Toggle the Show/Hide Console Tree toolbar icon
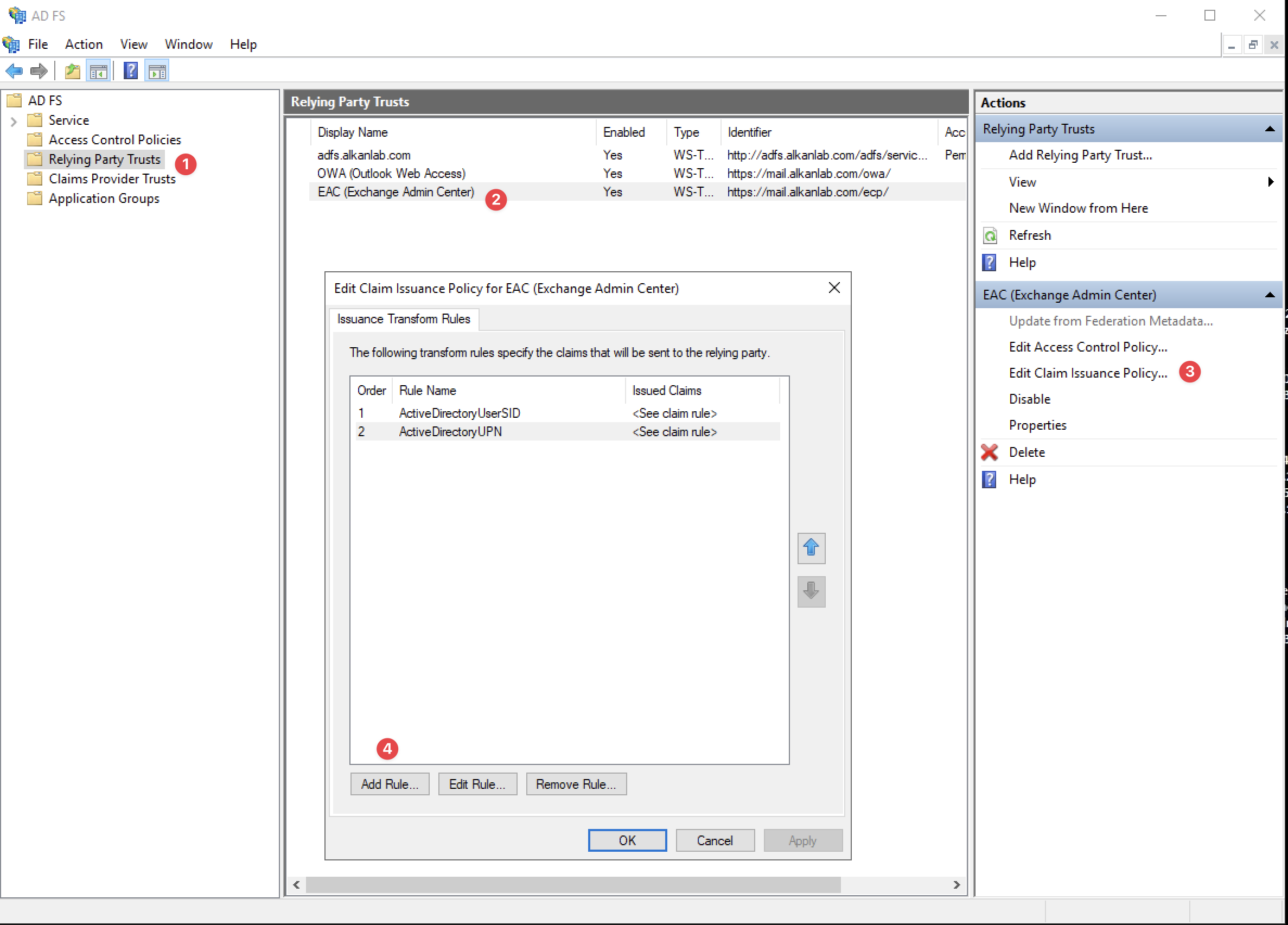1288x925 pixels. (99, 71)
